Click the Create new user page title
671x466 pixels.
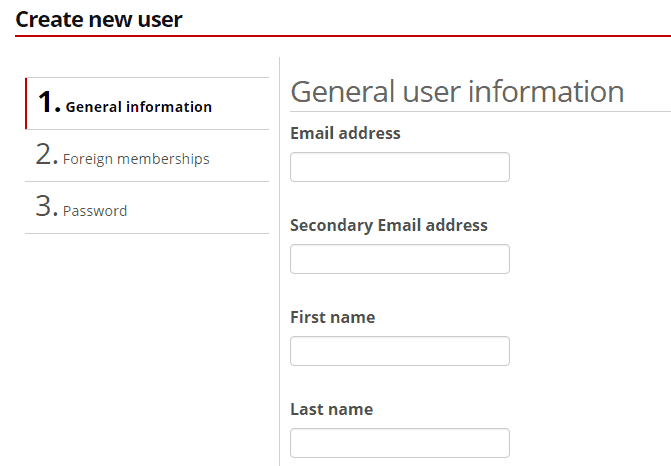(99, 19)
